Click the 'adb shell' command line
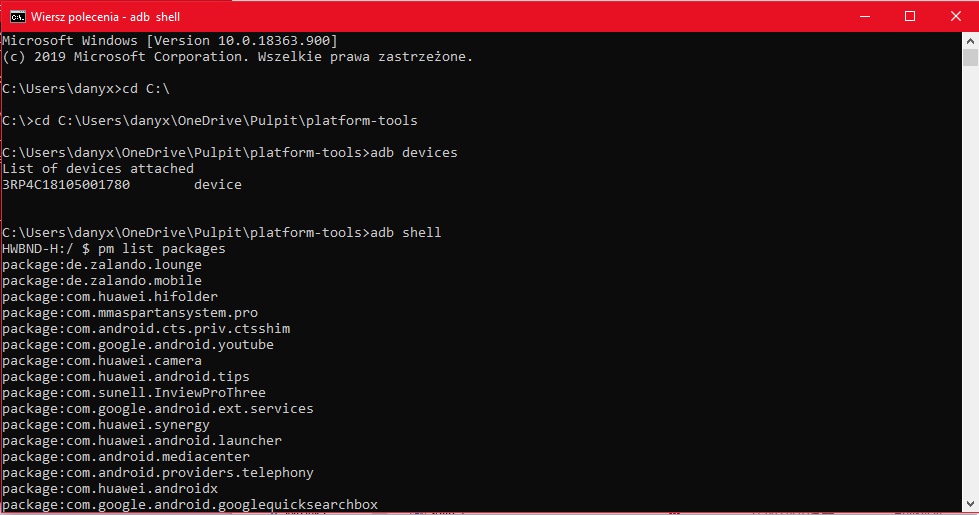 222,232
